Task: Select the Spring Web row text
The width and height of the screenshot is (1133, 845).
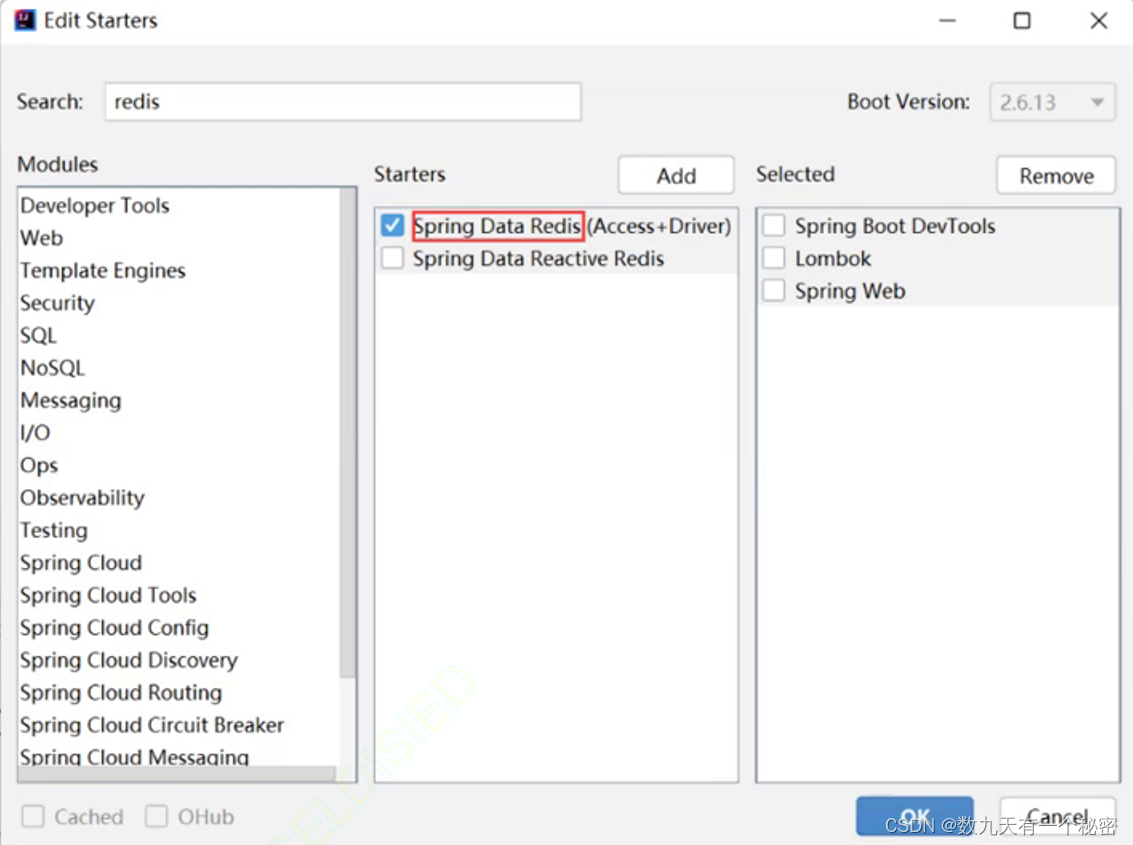Action: tap(850, 291)
